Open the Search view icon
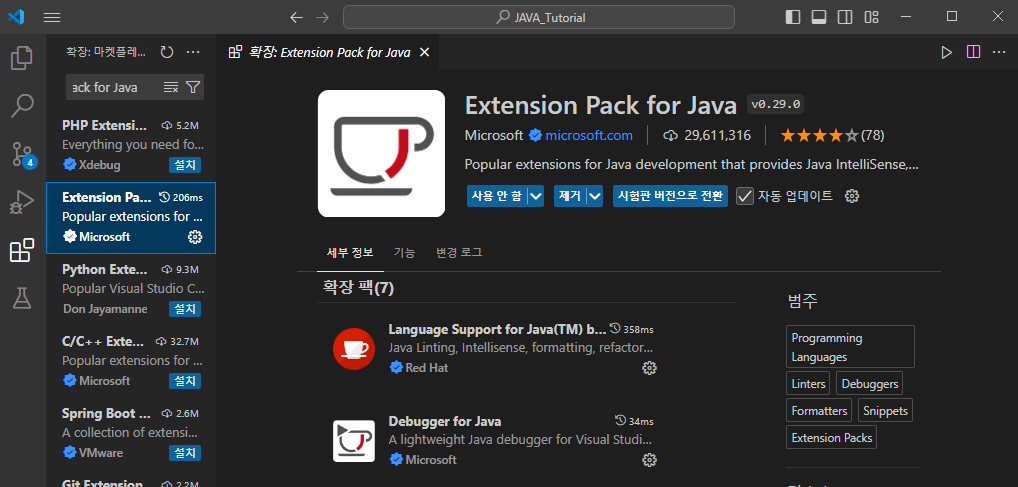 [x=22, y=106]
